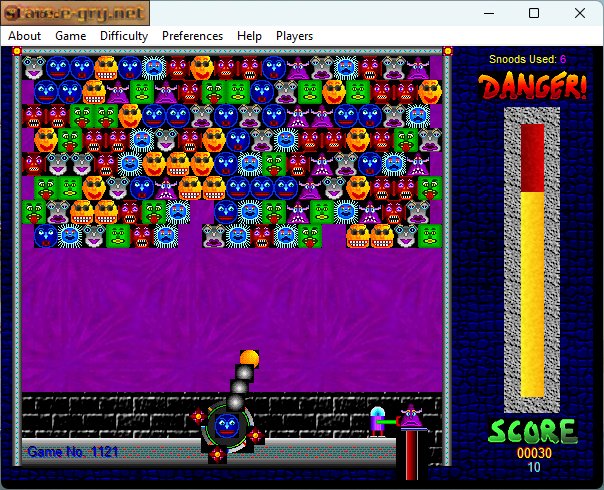Click the small robot loader beside the pedestal

[x=378, y=422]
